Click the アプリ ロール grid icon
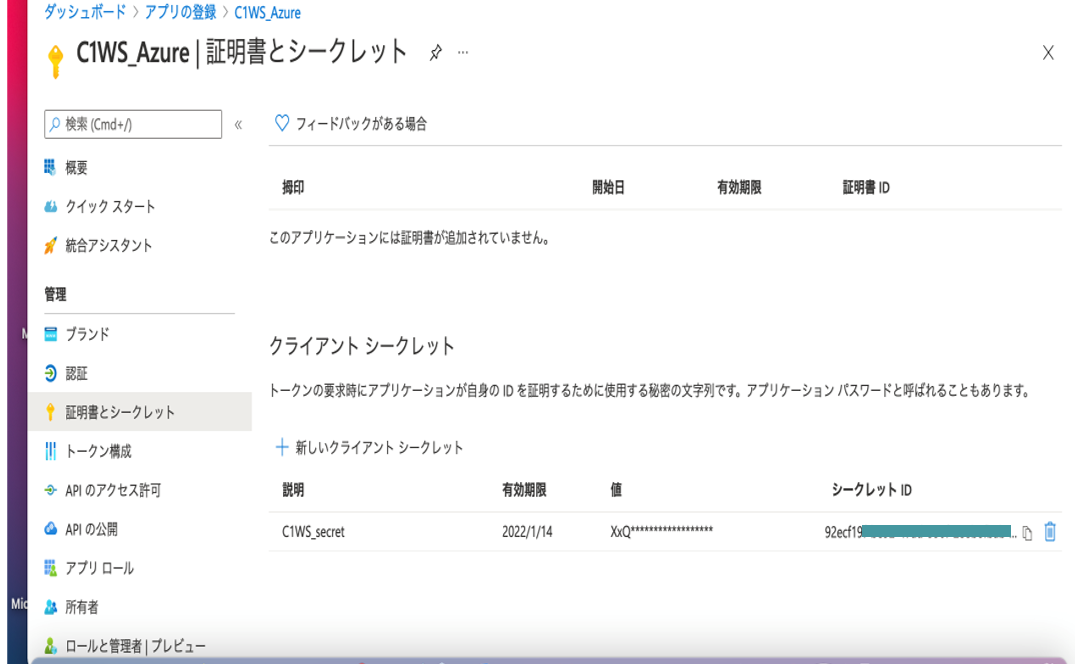The image size is (1075, 664). (50, 567)
